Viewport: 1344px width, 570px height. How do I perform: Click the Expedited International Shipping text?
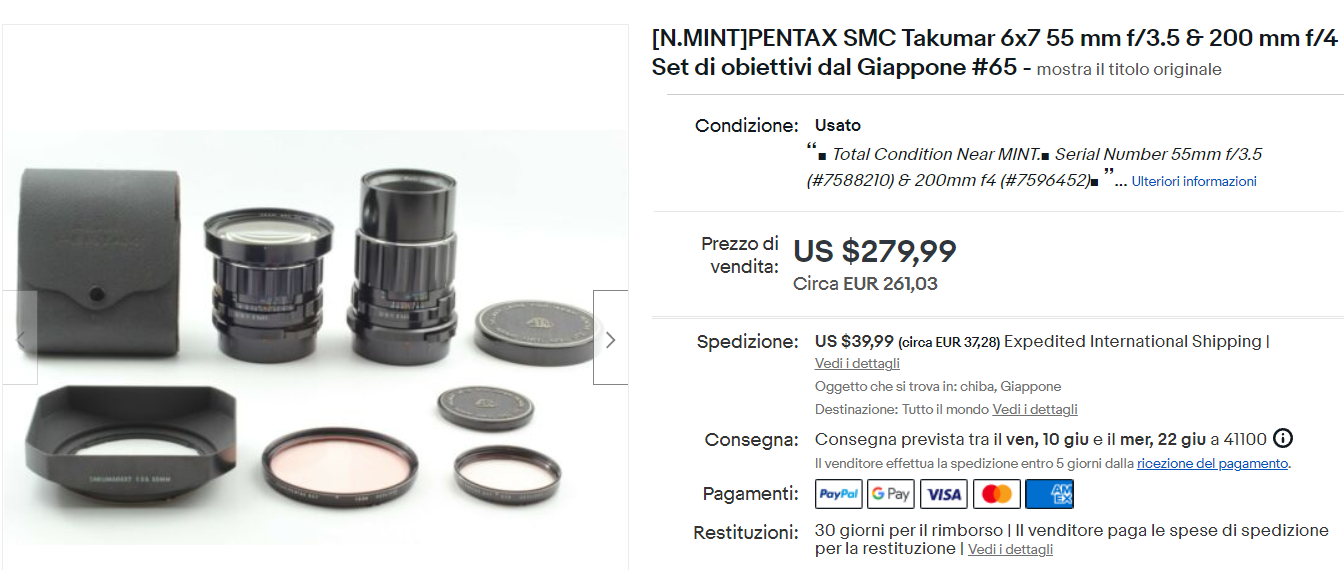(x=1133, y=342)
